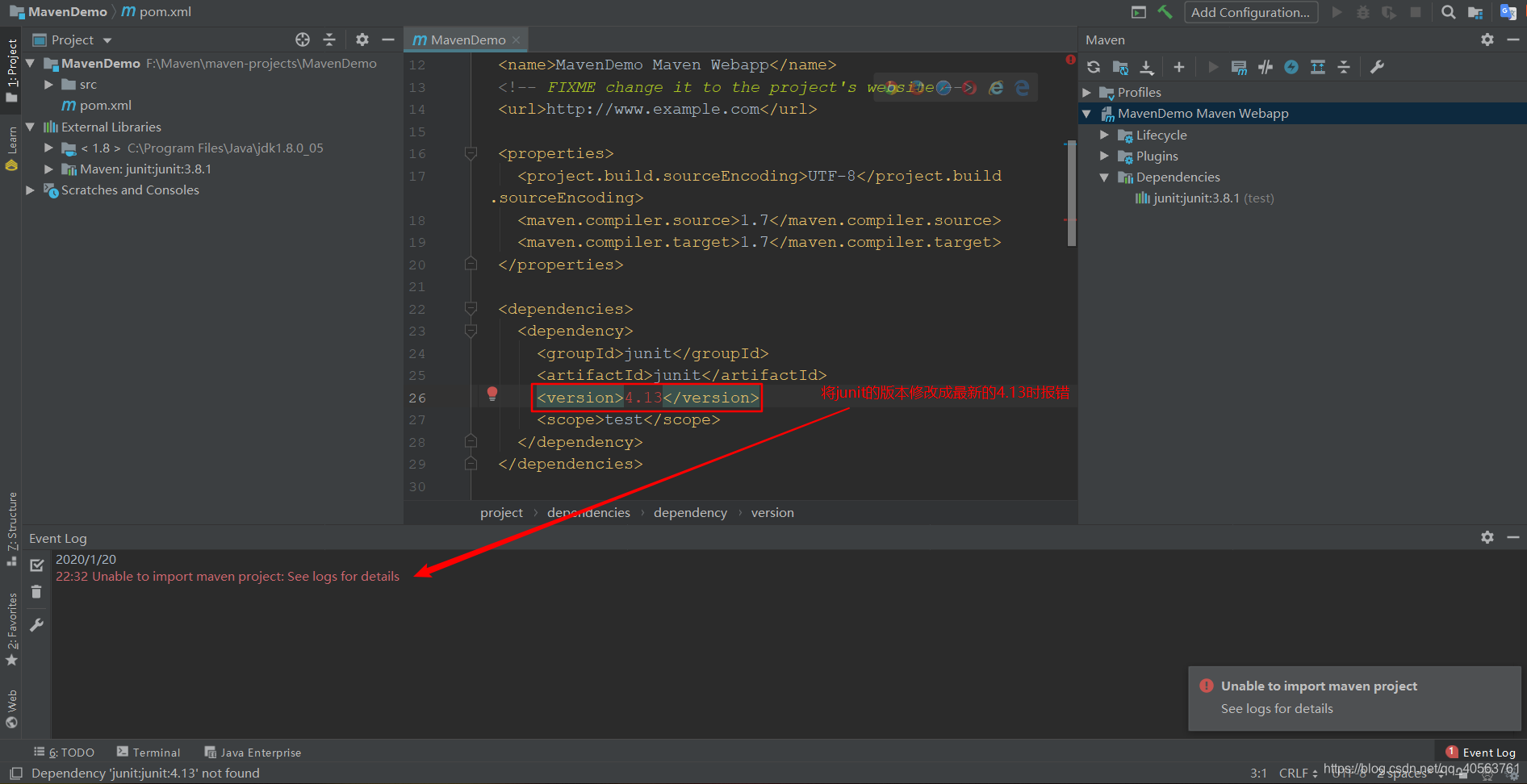The image size is (1527, 784).
Task: Click 'version' breadcrumb
Action: pos(772,513)
